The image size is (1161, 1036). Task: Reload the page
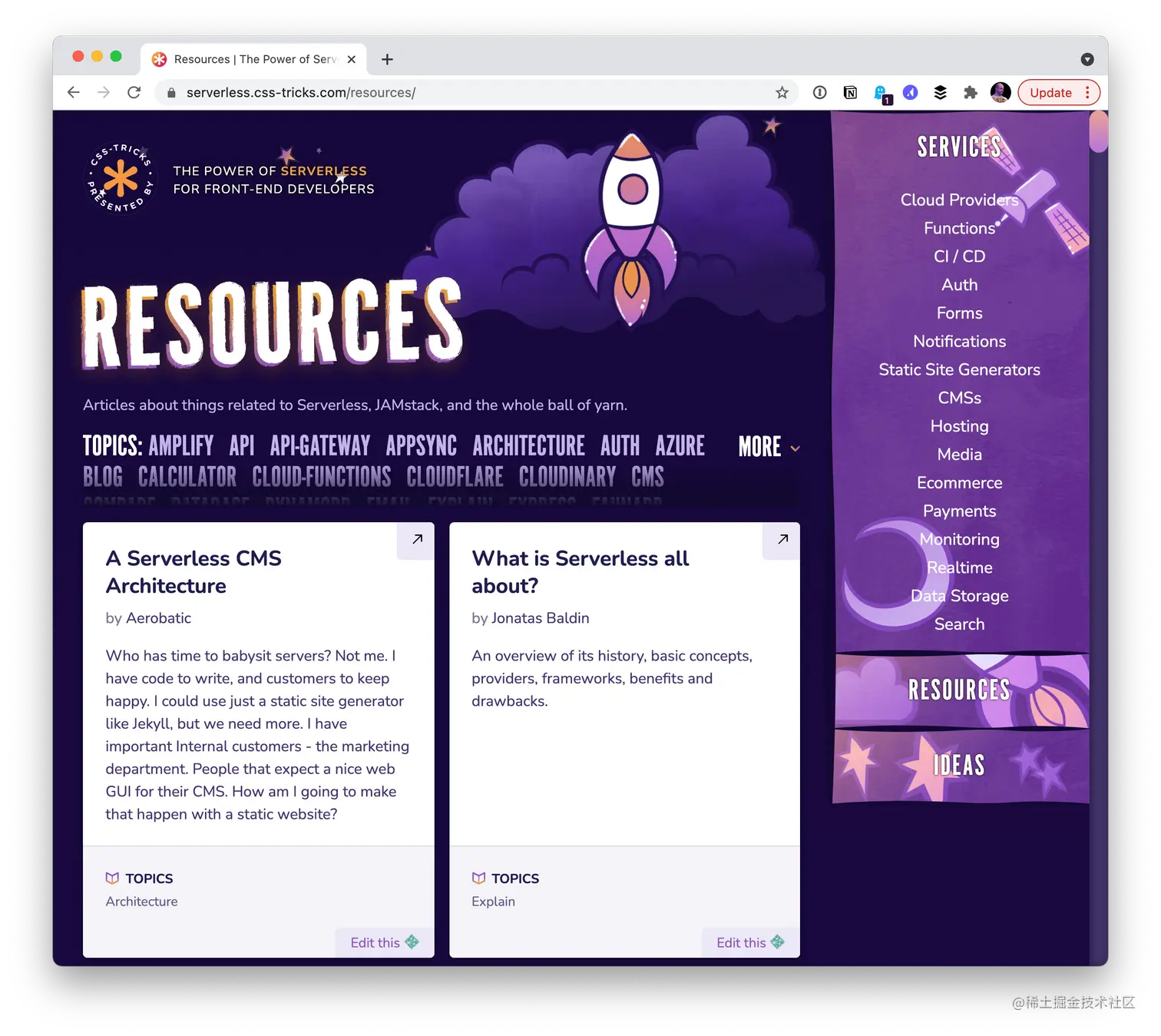[x=134, y=92]
